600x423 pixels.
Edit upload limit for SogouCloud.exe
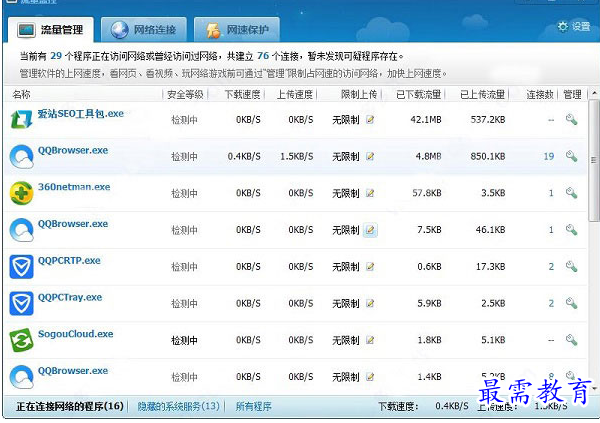(370, 340)
